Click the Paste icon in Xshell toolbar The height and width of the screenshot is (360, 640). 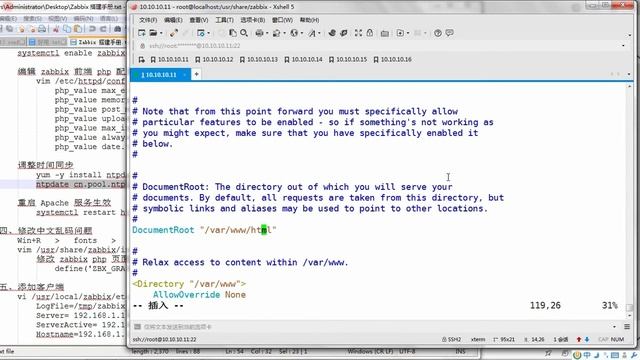click(x=233, y=33)
